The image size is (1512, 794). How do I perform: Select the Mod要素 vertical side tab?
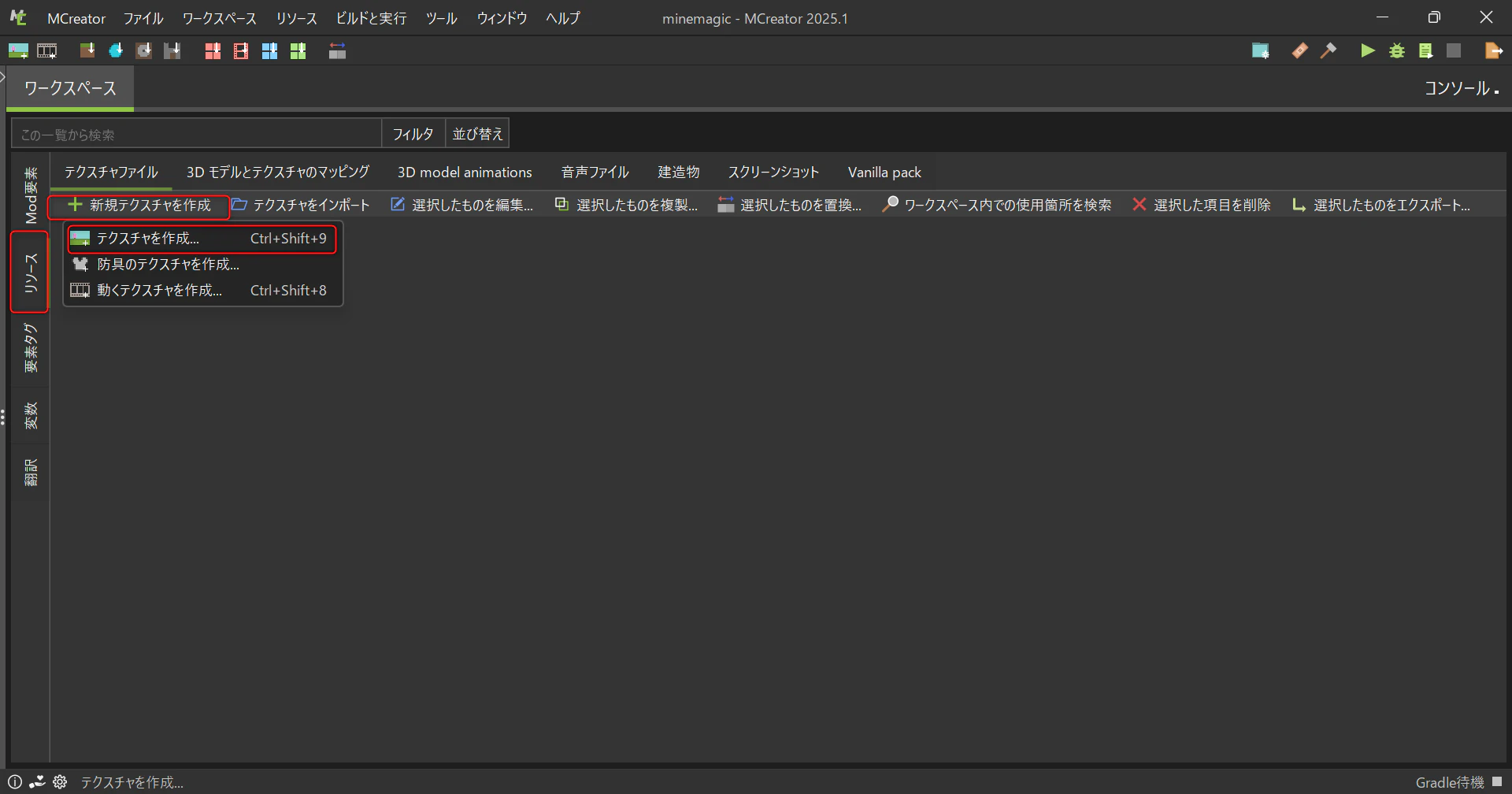point(31,195)
